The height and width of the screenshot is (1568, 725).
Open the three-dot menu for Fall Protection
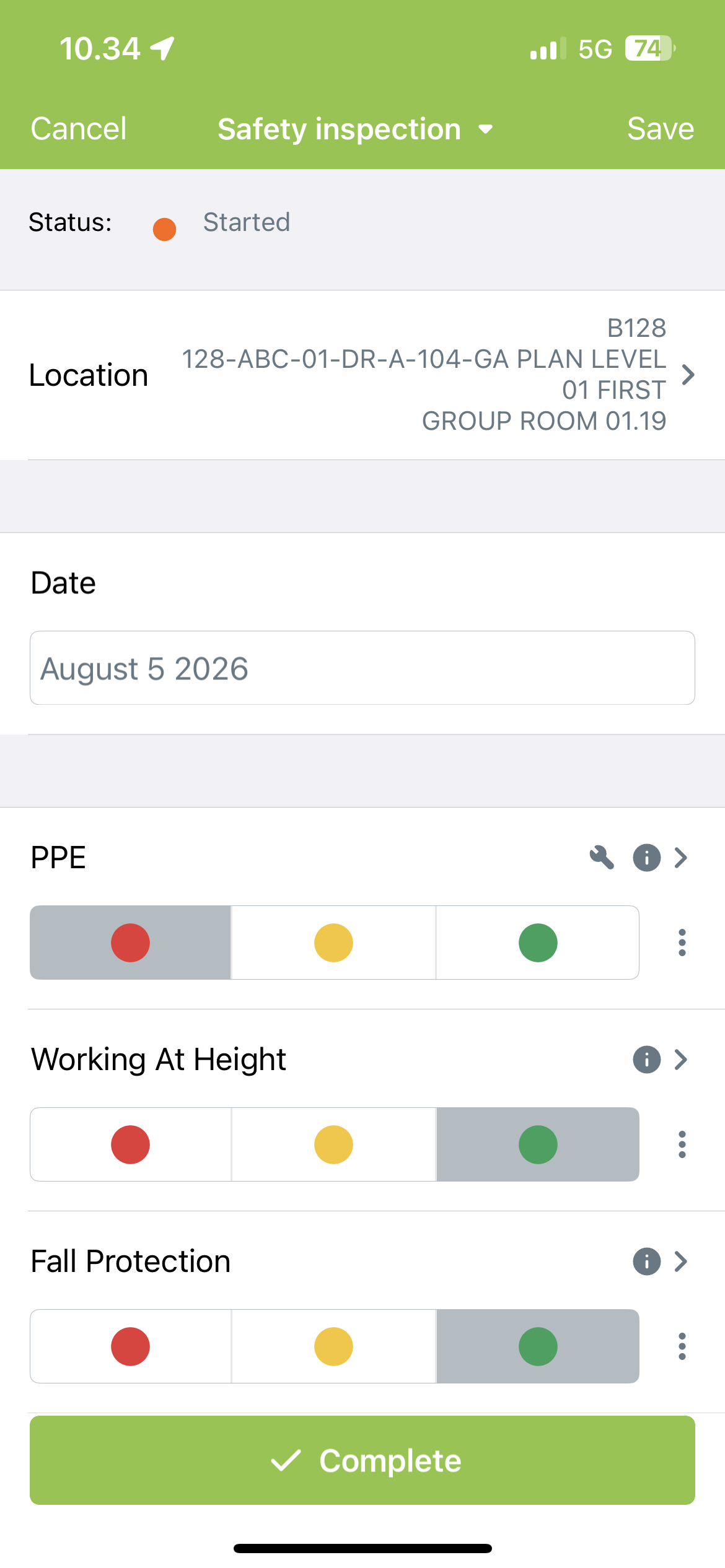point(682,1346)
